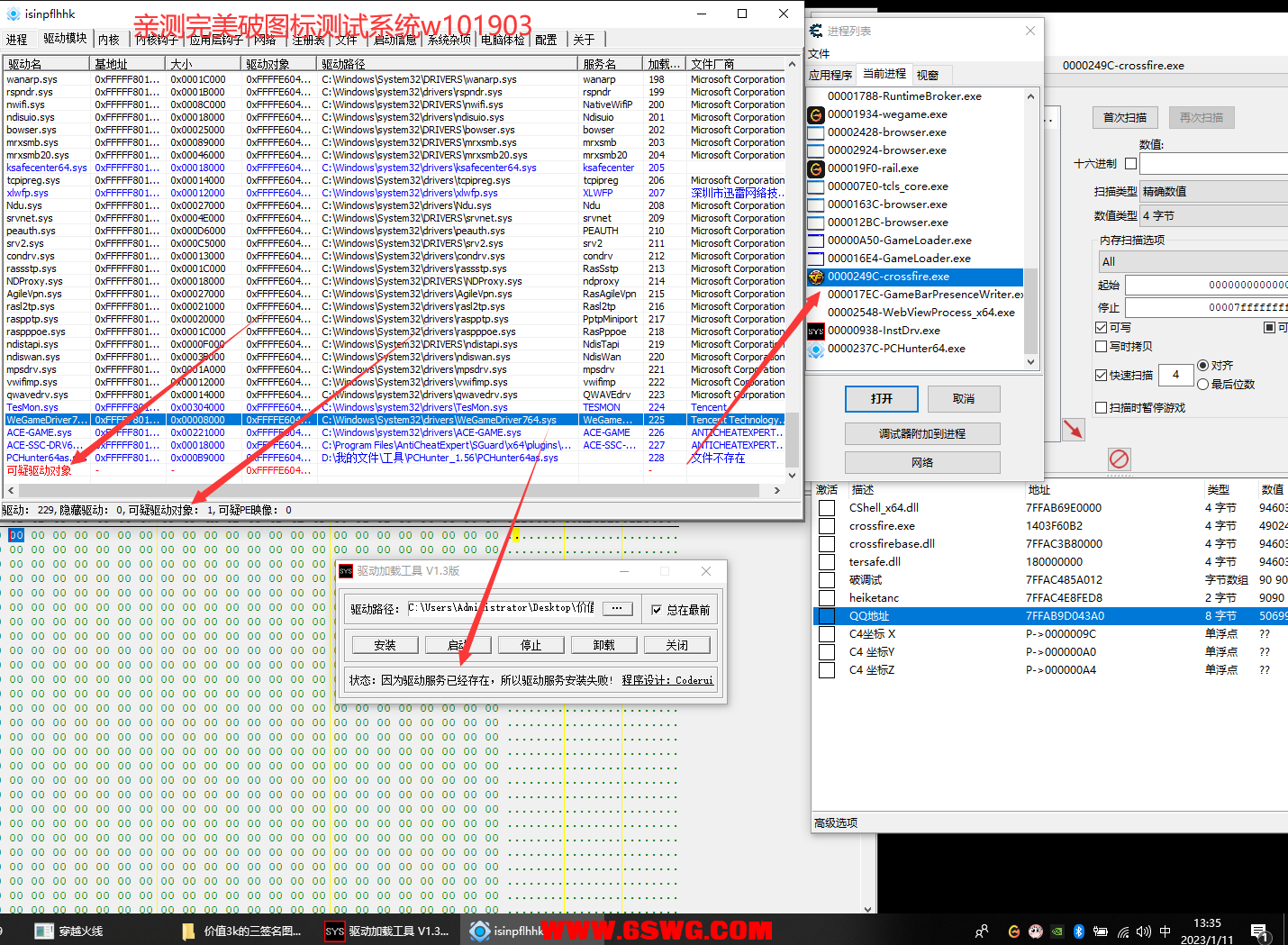1288x945 pixels.
Task: Click icon beside 000007E0-tcls_core.exe
Action: click(x=816, y=186)
